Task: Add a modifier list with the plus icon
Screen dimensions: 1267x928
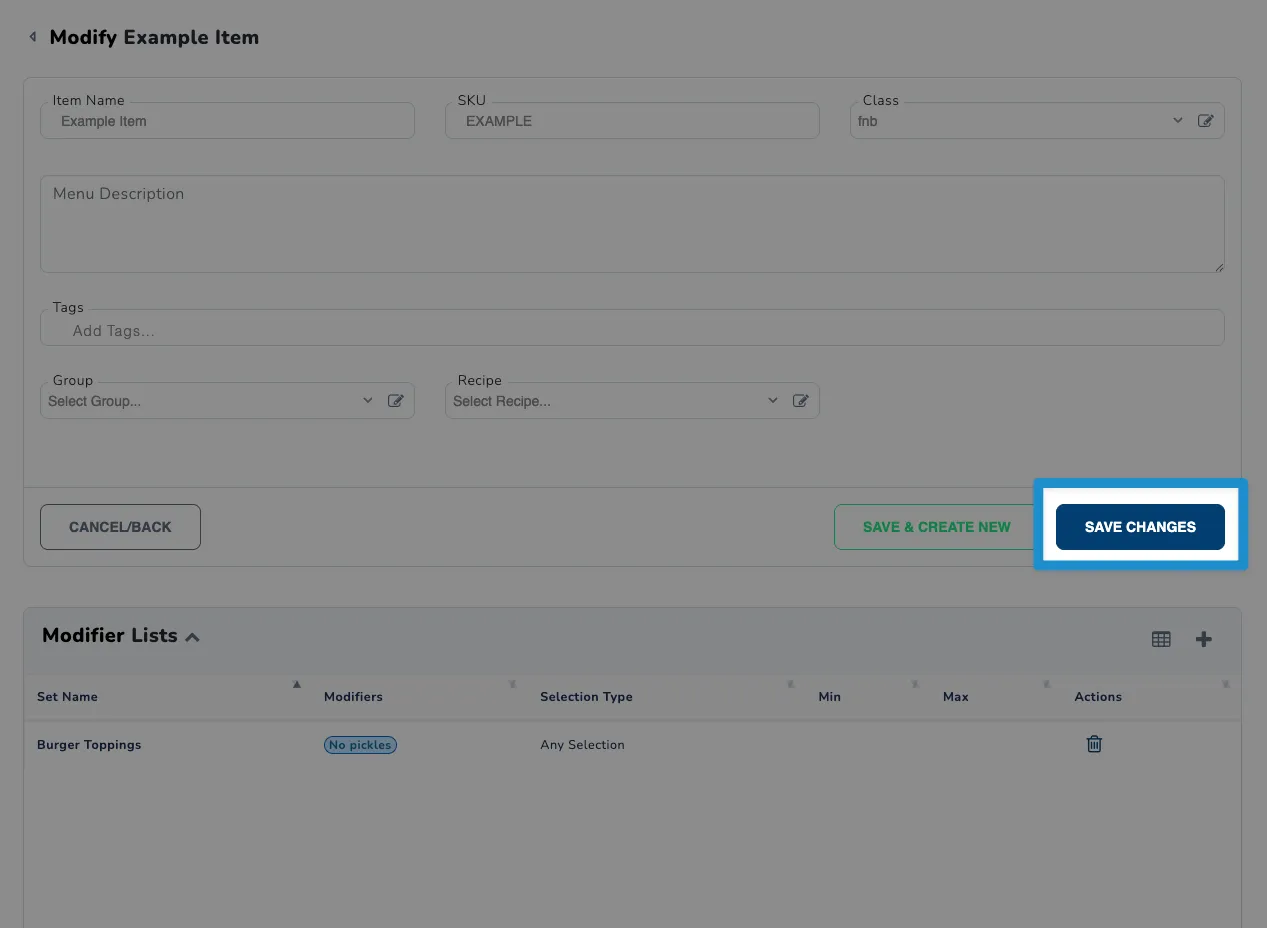Action: tap(1204, 639)
